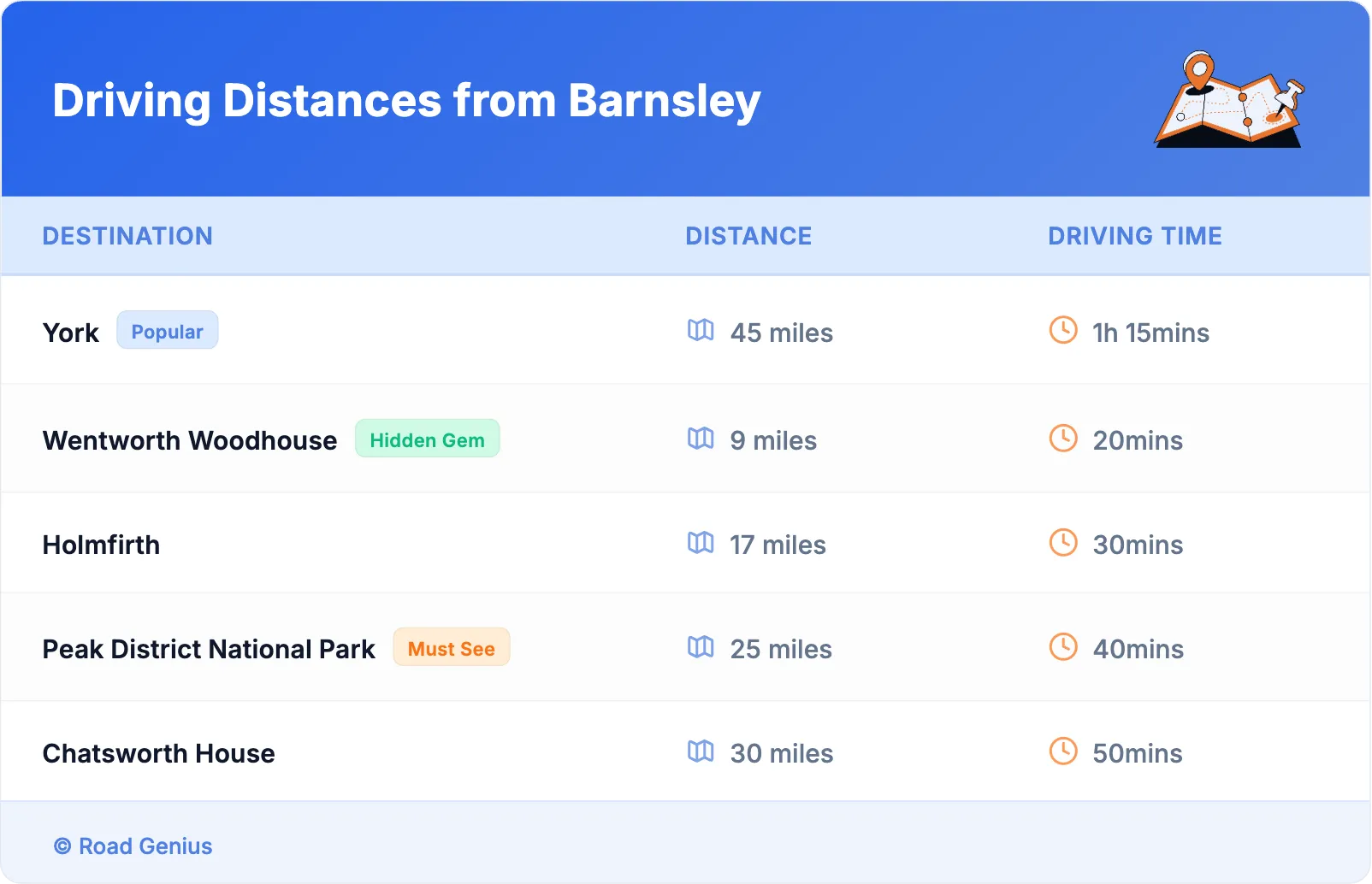1372x884 pixels.
Task: Click the map icon beside 30 miles
Action: (x=701, y=751)
